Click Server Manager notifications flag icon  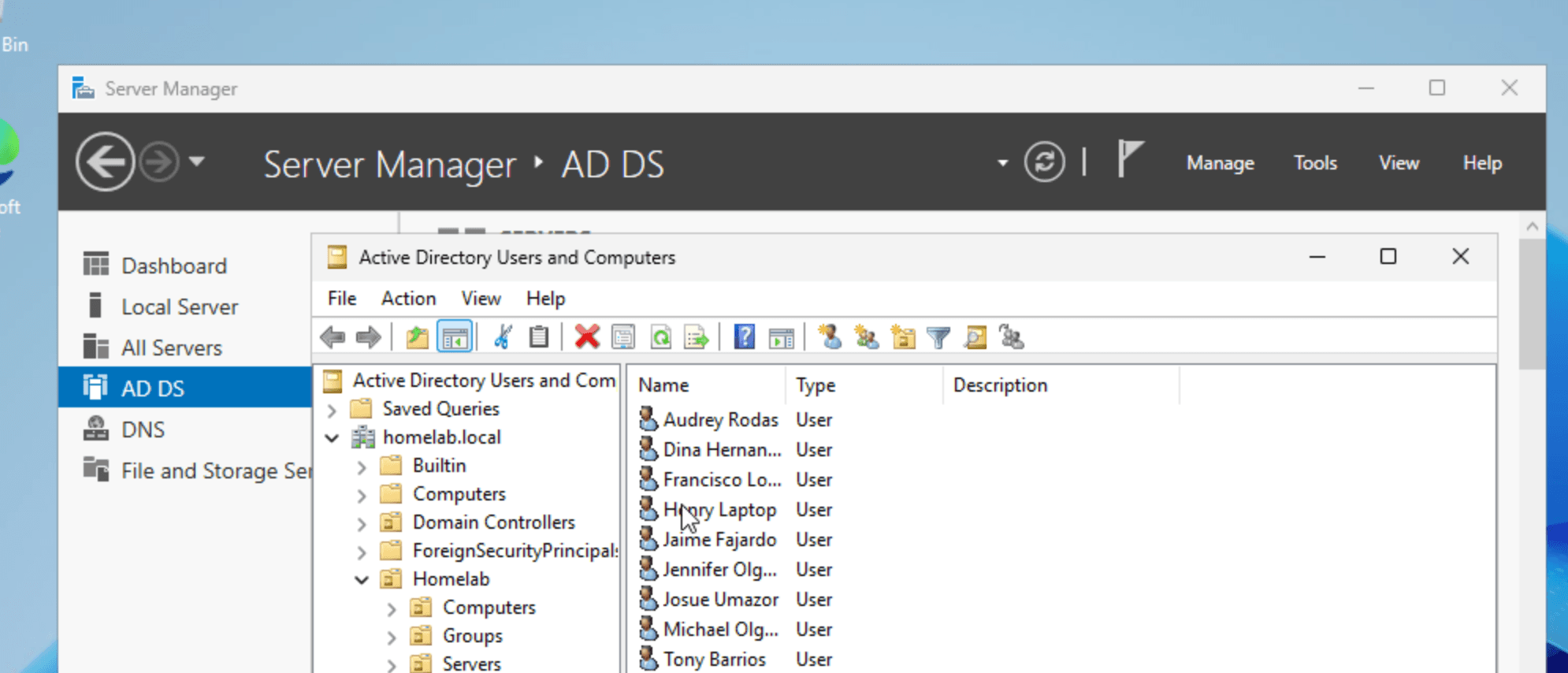(1129, 160)
